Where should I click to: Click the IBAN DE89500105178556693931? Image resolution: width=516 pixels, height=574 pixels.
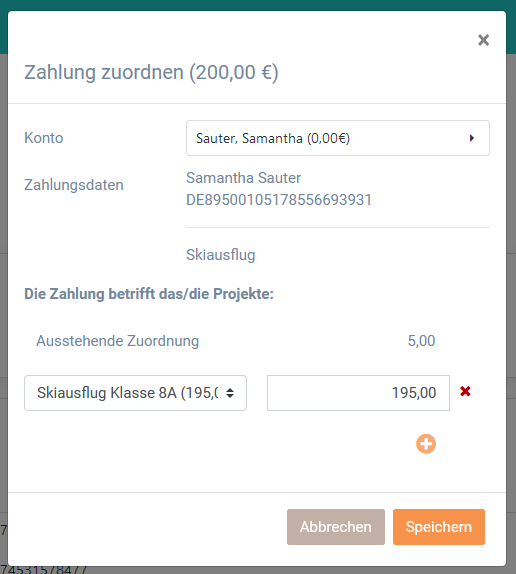(x=279, y=200)
